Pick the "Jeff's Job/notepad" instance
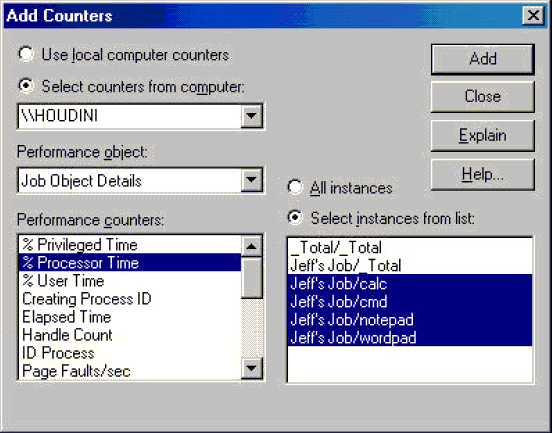 tap(409, 319)
